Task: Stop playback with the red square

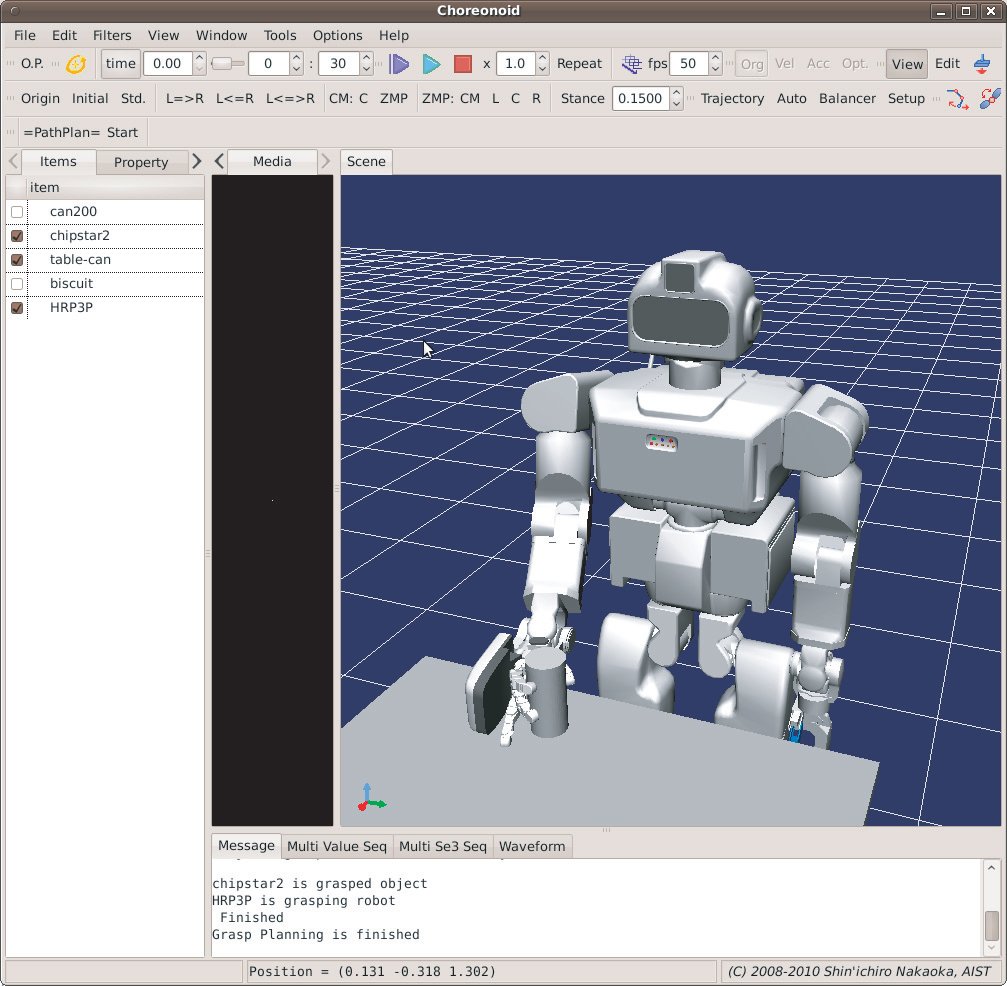Action: tap(462, 64)
